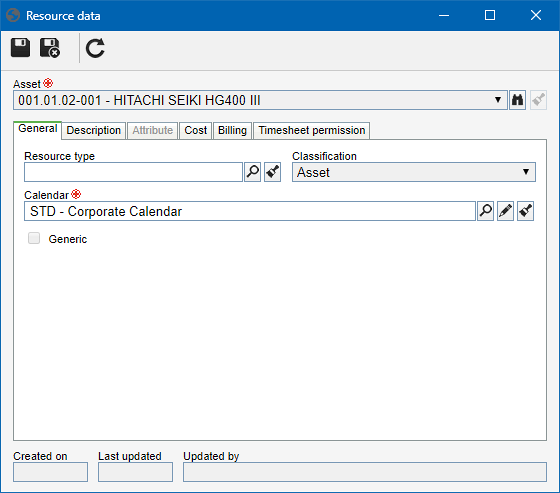
Task: Click the Asset label above the asset field
Action: tap(27, 84)
